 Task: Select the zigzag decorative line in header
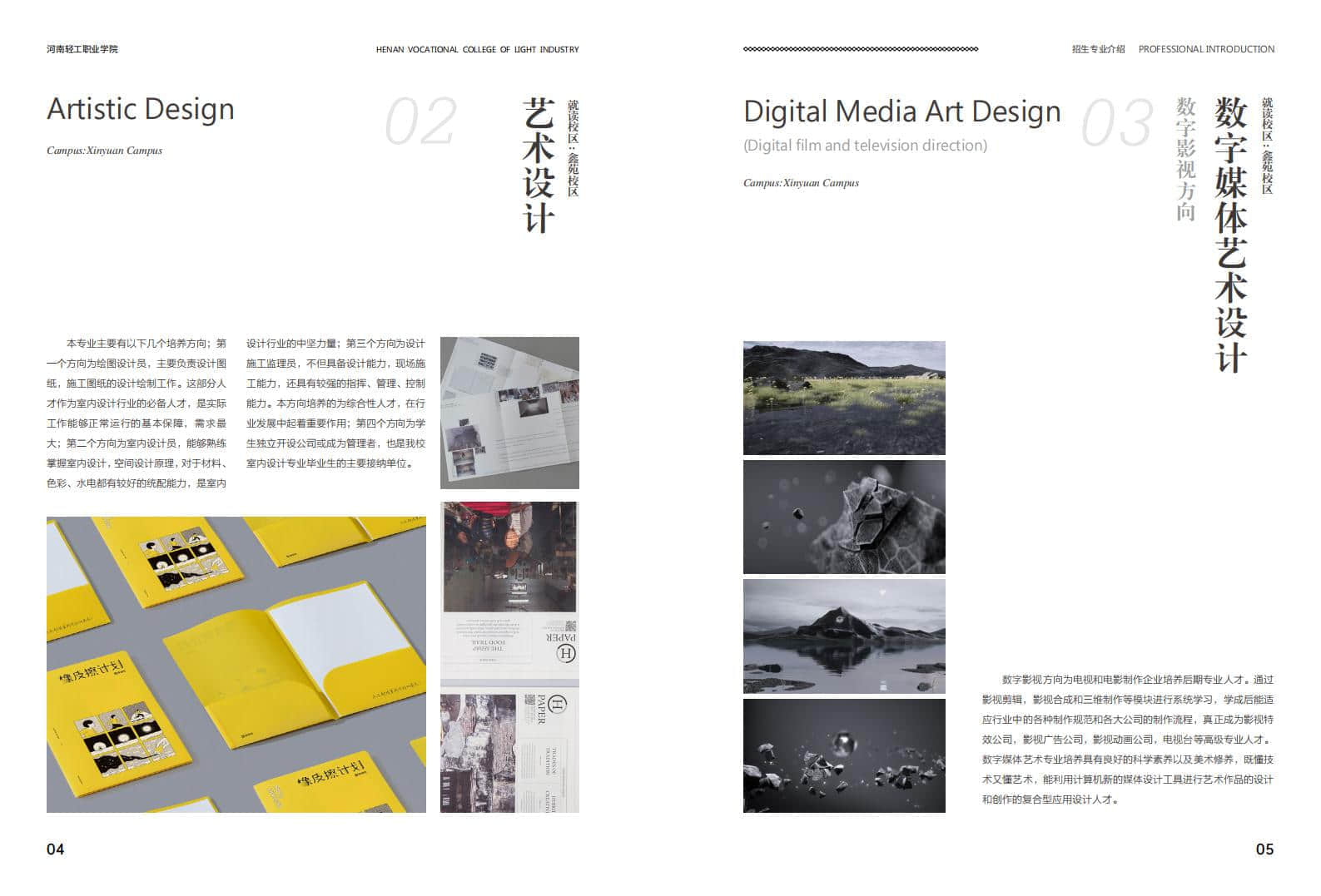tap(860, 49)
